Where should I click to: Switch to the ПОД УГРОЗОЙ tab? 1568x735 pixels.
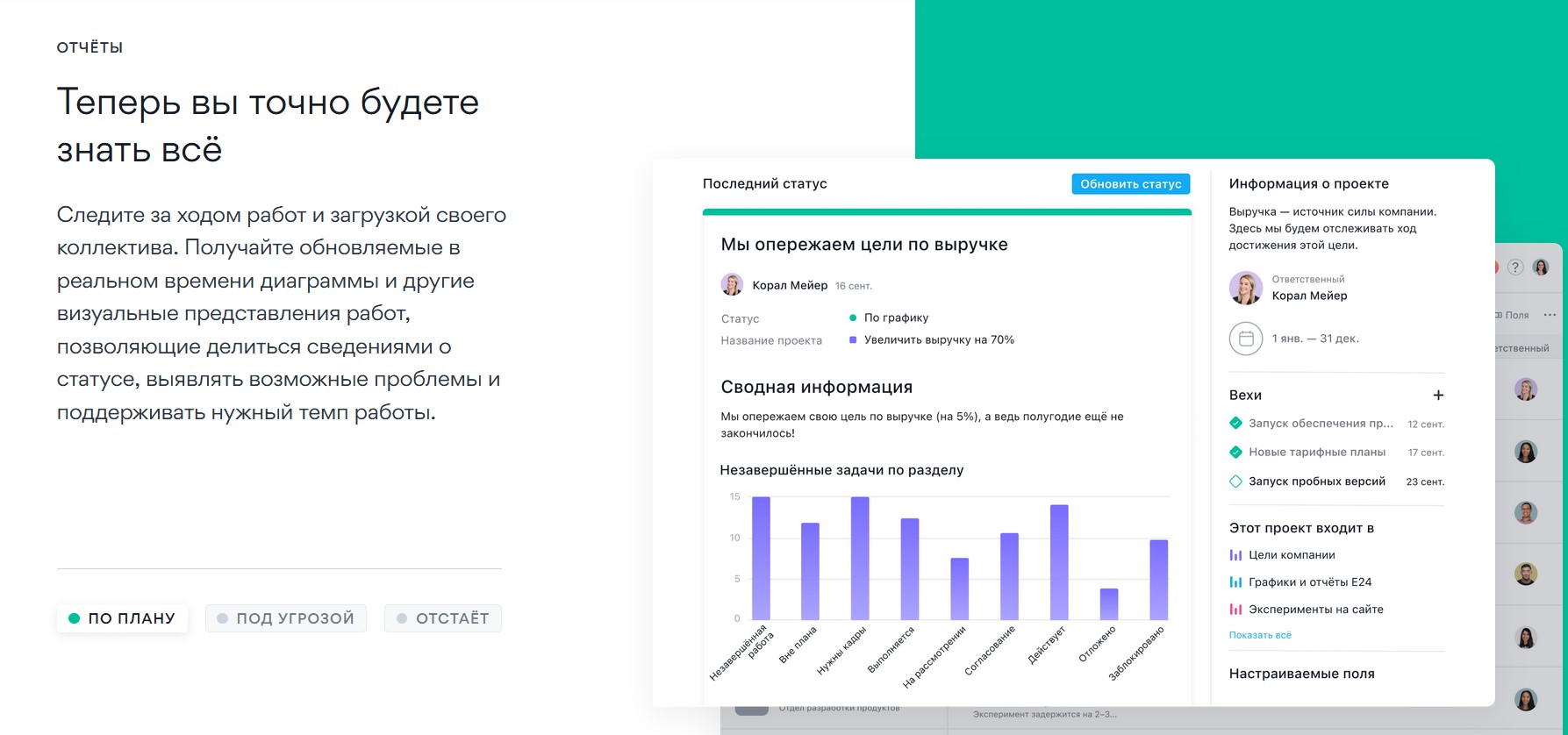[285, 618]
